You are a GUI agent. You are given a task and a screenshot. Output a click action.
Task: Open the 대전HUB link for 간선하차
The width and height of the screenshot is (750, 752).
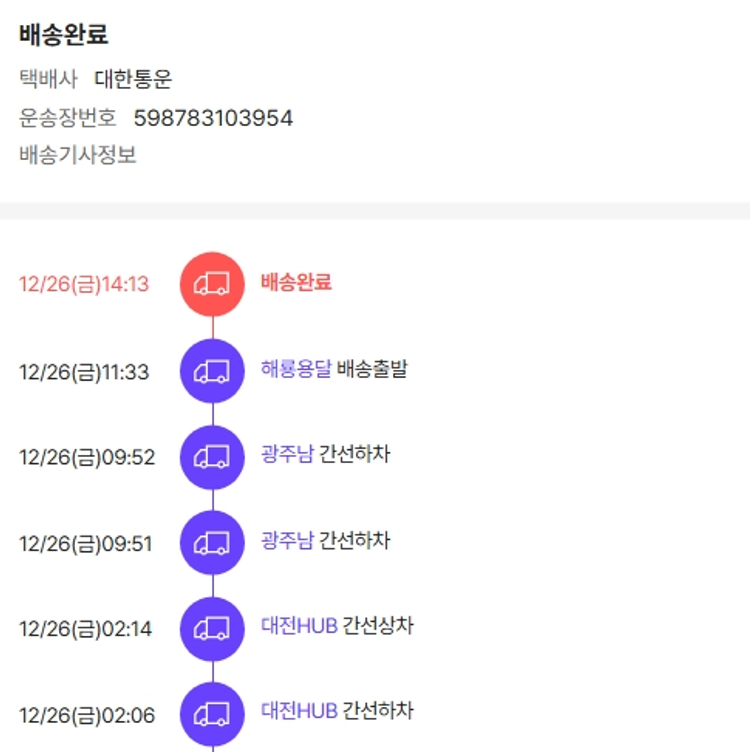coord(299,711)
